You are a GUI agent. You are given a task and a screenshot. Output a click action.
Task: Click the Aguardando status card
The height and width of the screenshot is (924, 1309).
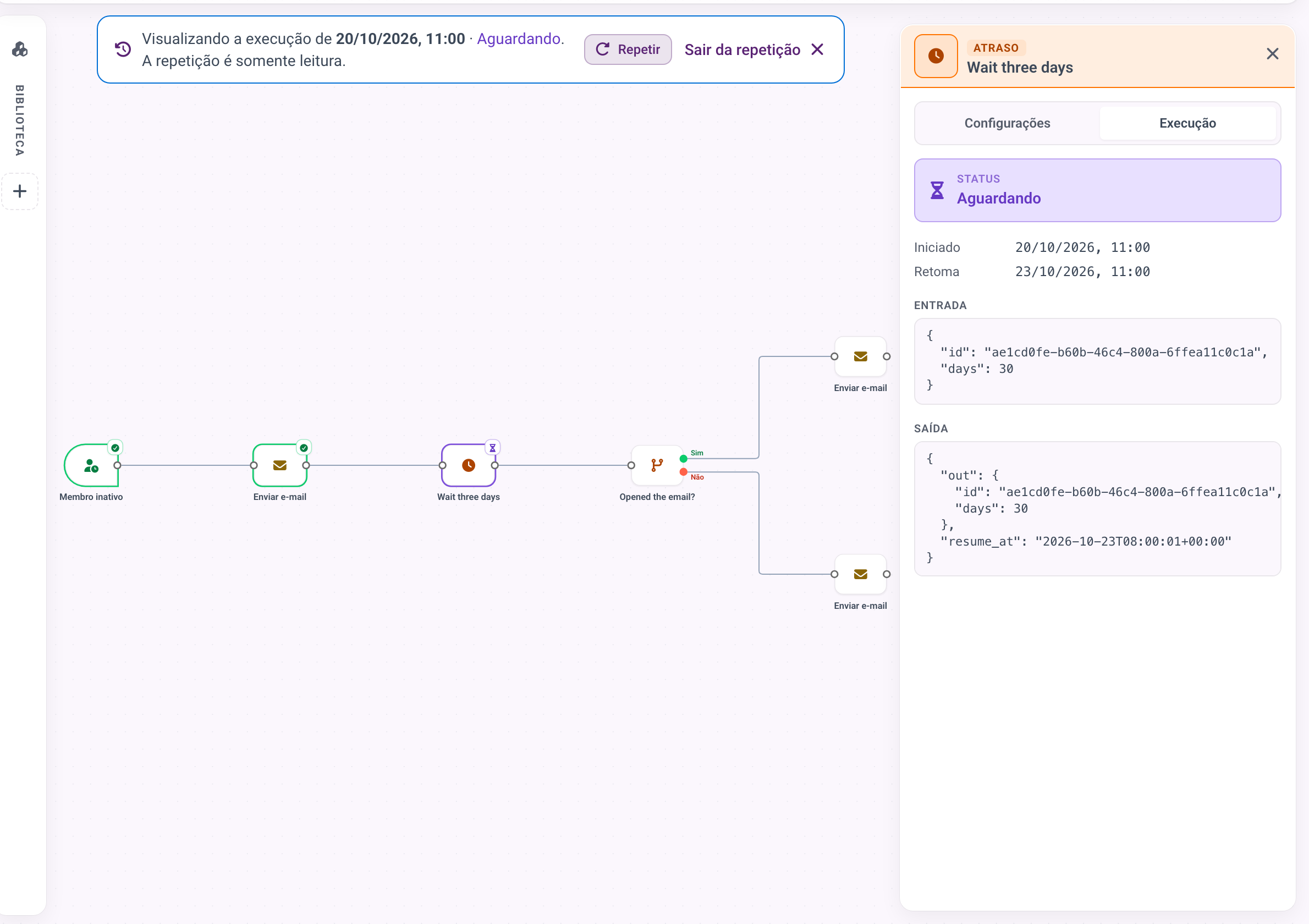(1097, 190)
